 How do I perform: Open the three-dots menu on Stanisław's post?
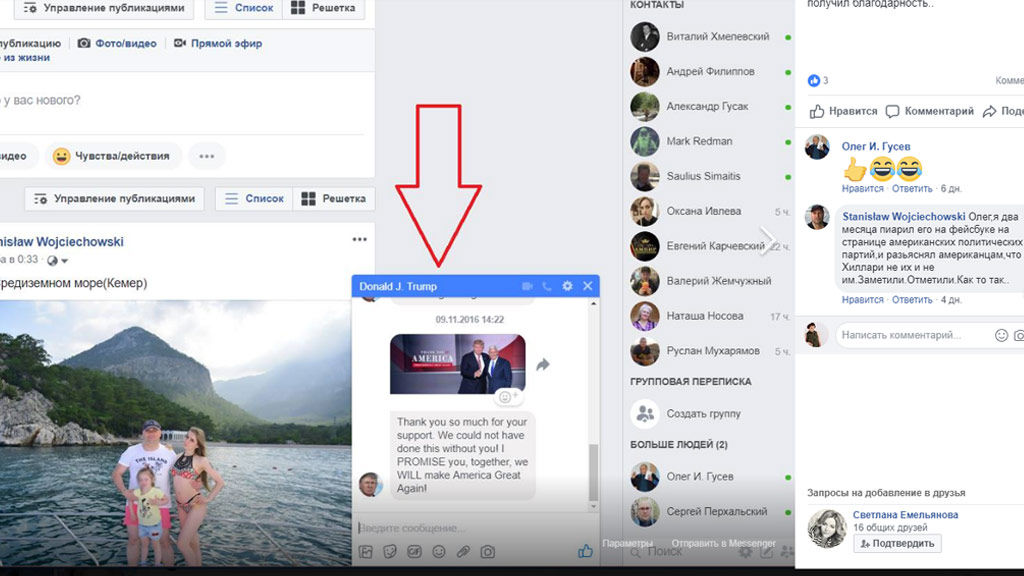tap(360, 240)
